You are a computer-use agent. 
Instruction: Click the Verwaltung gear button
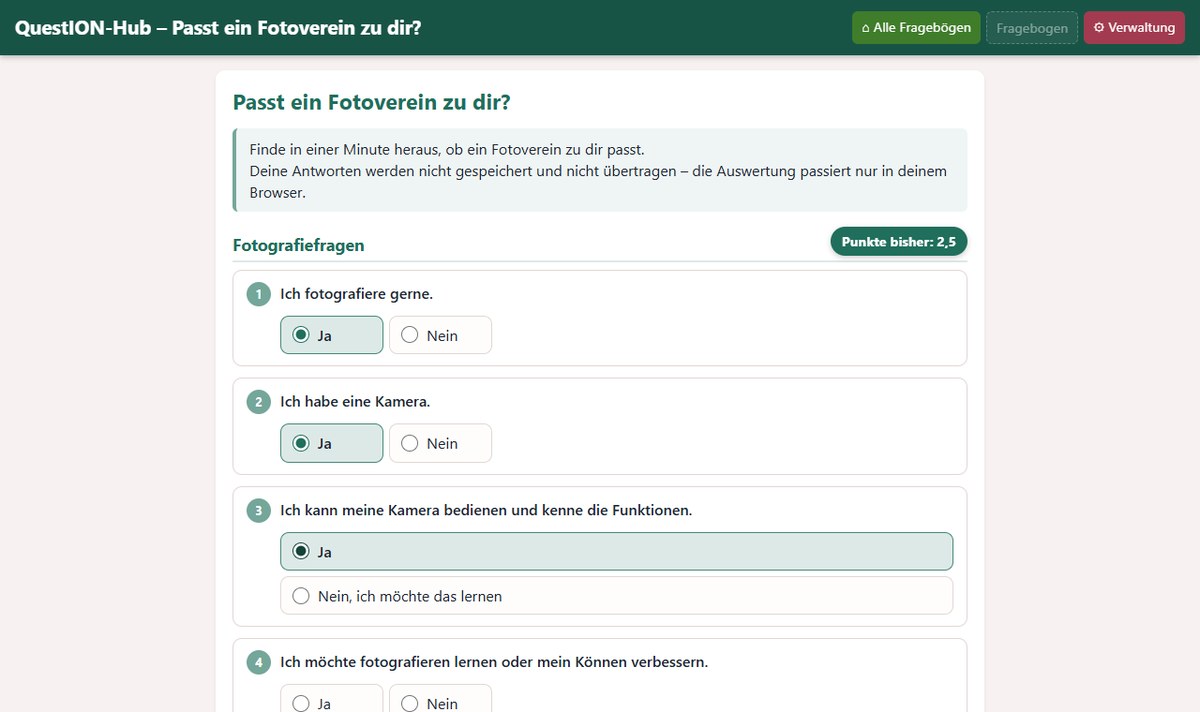click(x=1134, y=28)
